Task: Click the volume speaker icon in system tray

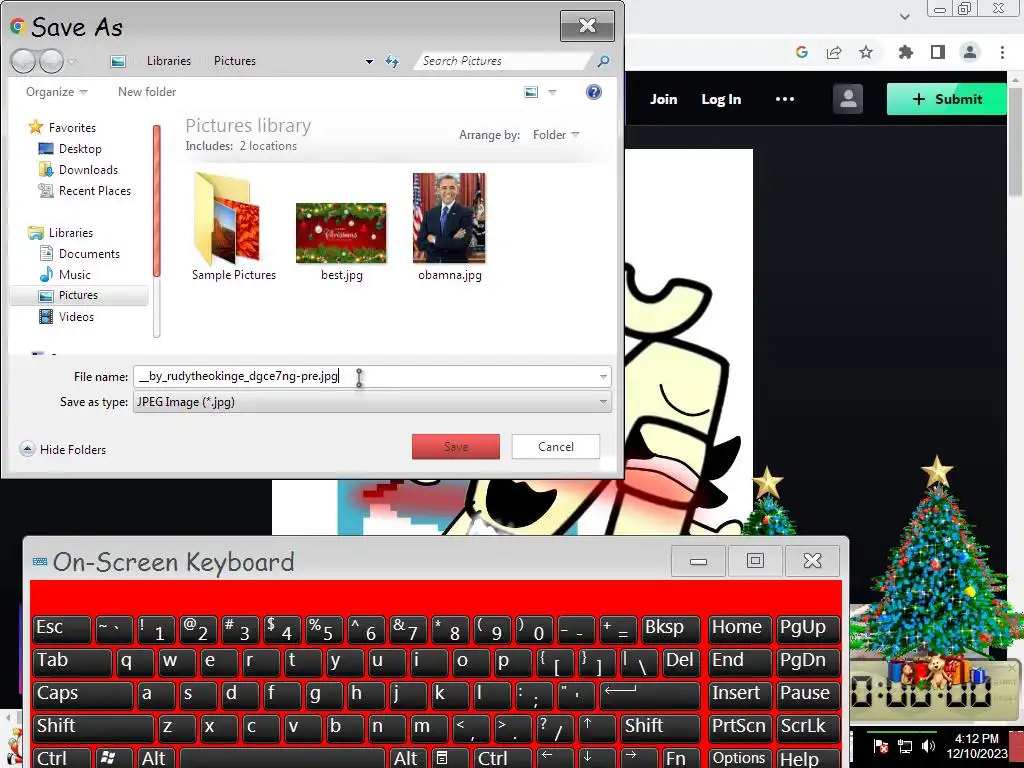Action: (928, 746)
